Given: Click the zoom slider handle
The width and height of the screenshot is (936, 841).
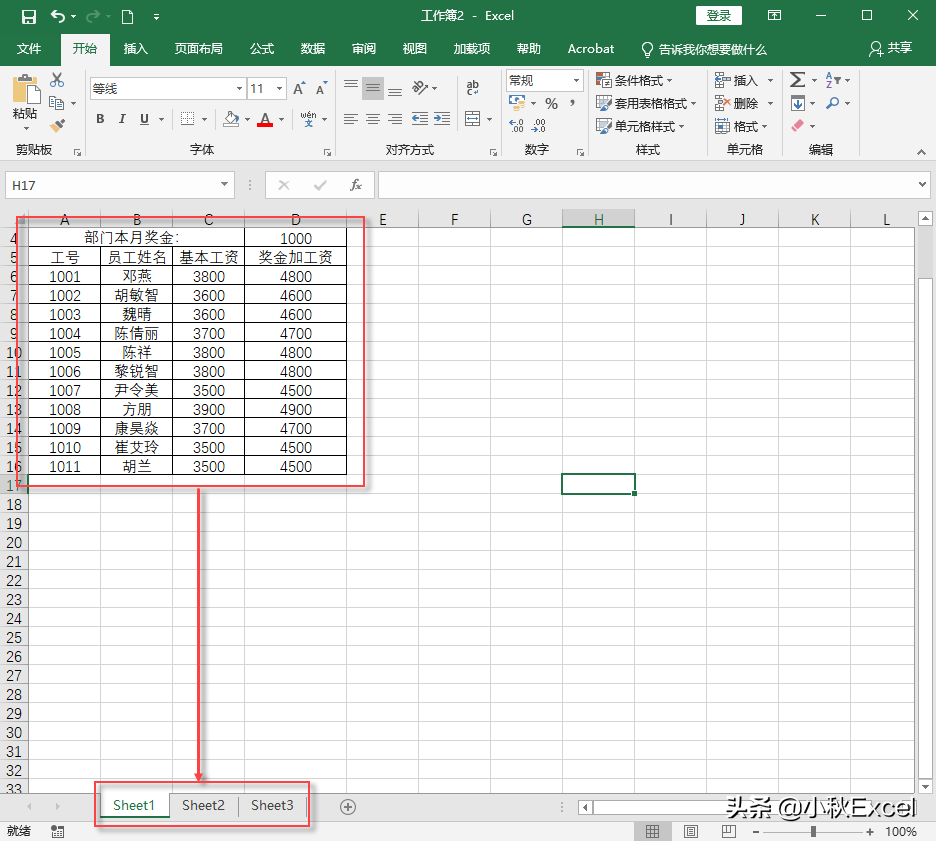Looking at the screenshot, I should pyautogui.click(x=813, y=831).
